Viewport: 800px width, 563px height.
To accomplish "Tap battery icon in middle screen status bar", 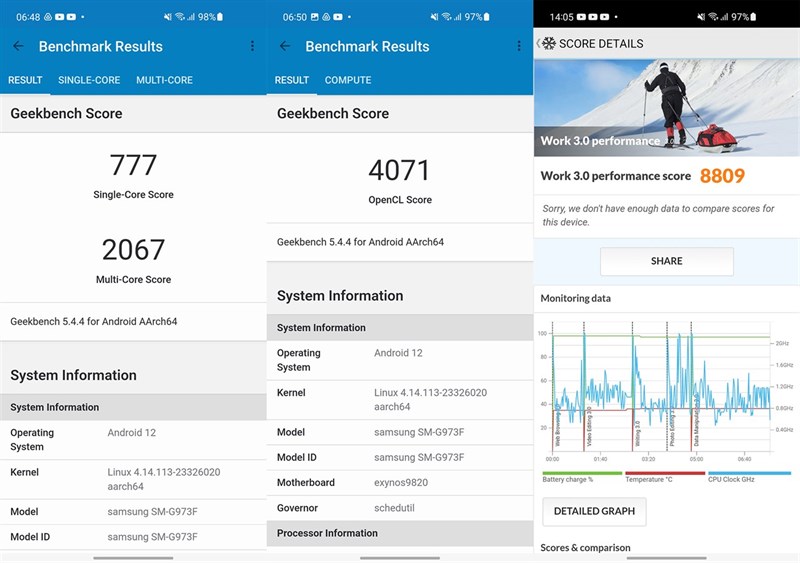I will click(x=487, y=17).
